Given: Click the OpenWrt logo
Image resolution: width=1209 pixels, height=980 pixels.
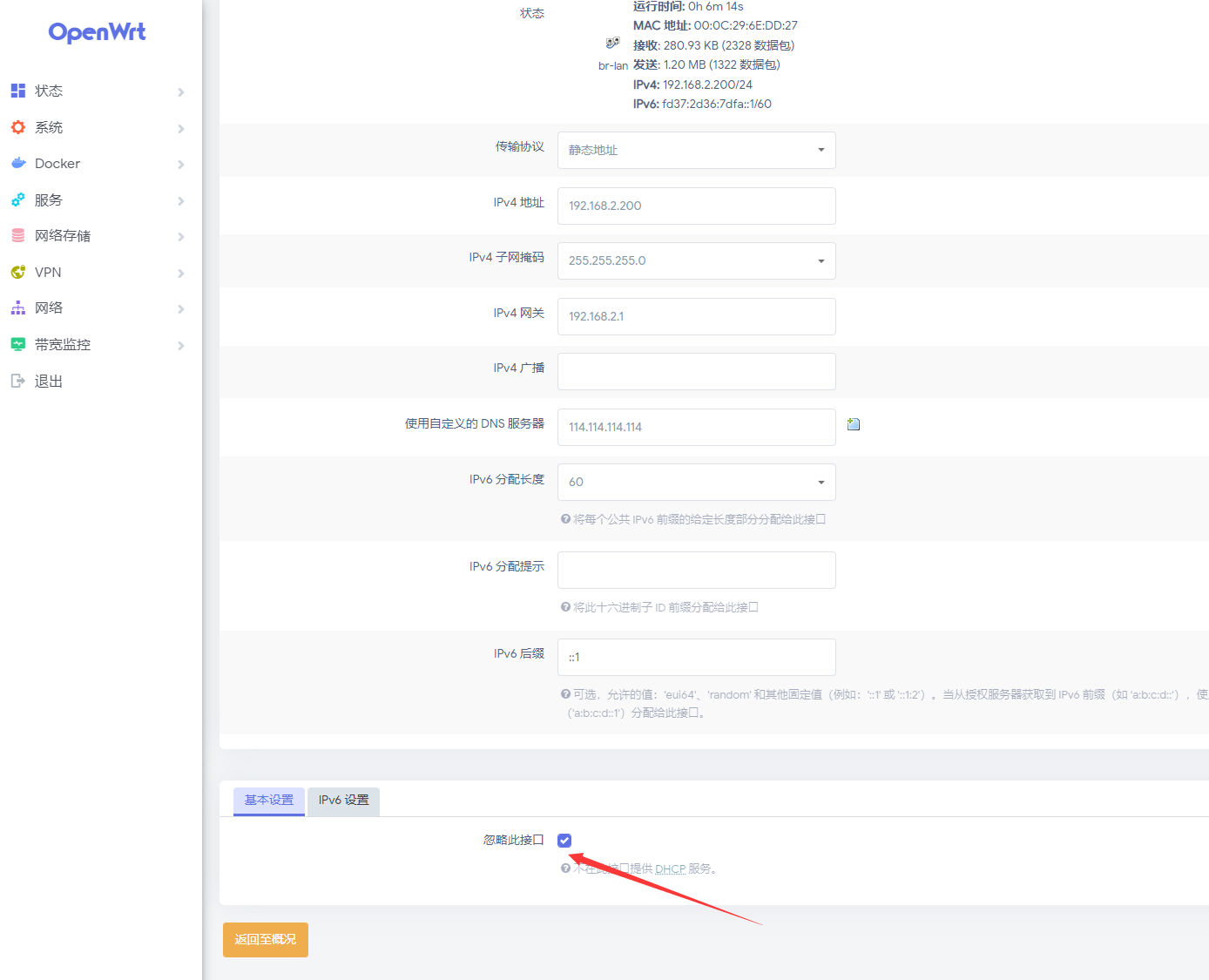Looking at the screenshot, I should click(x=97, y=32).
